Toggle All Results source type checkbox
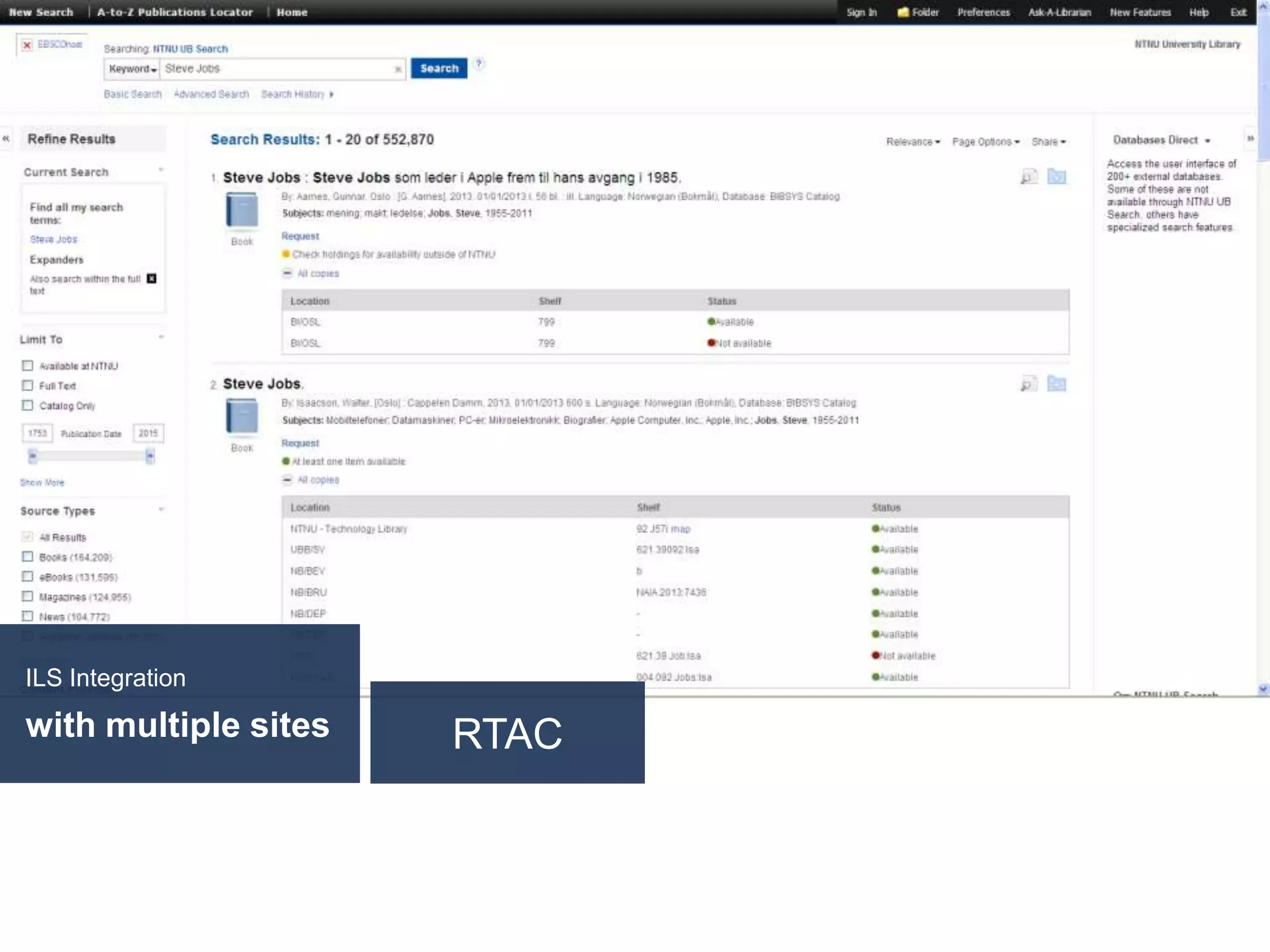The image size is (1270, 952). coord(27,537)
